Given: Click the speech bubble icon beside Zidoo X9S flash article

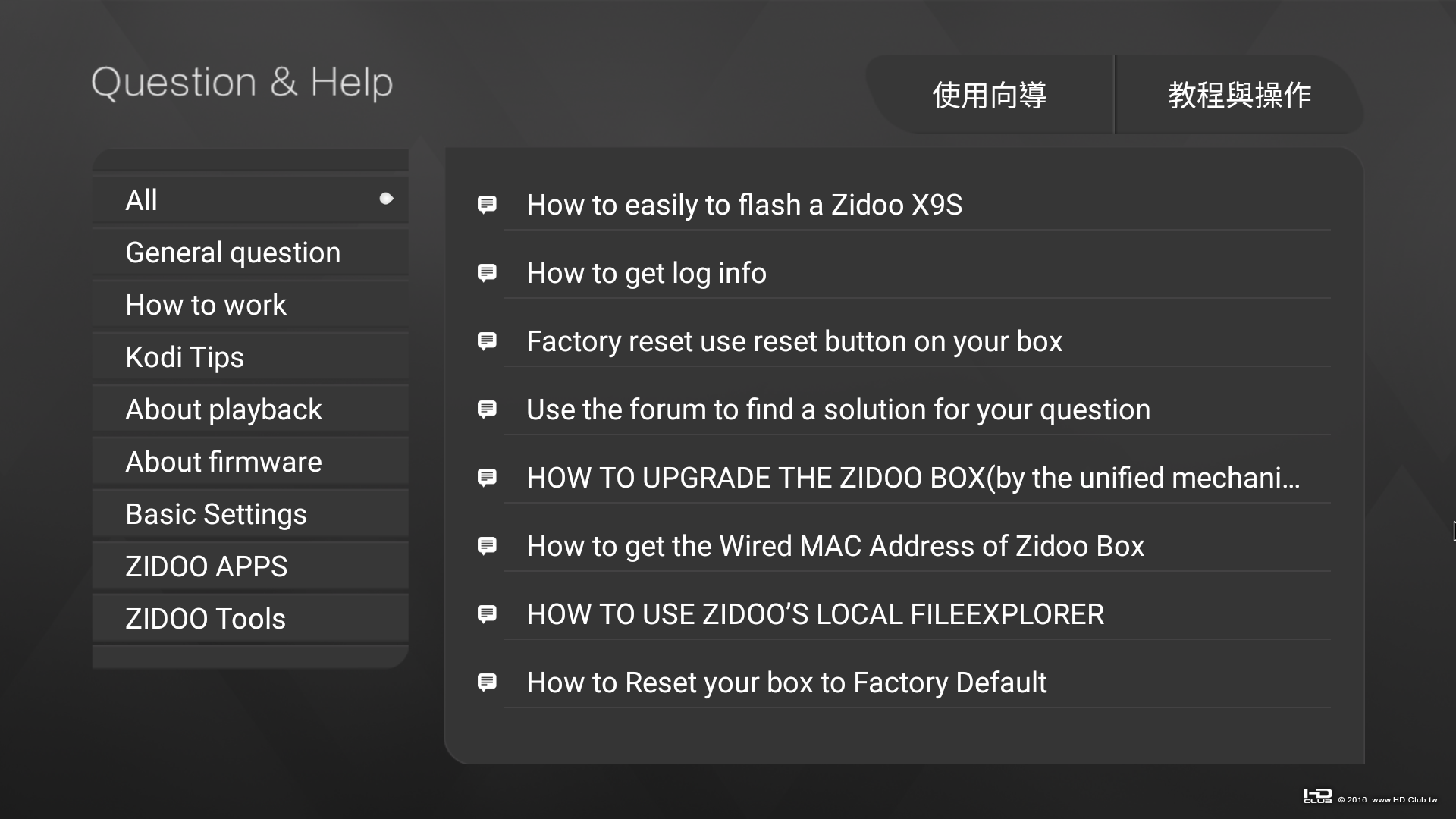Looking at the screenshot, I should 487,205.
